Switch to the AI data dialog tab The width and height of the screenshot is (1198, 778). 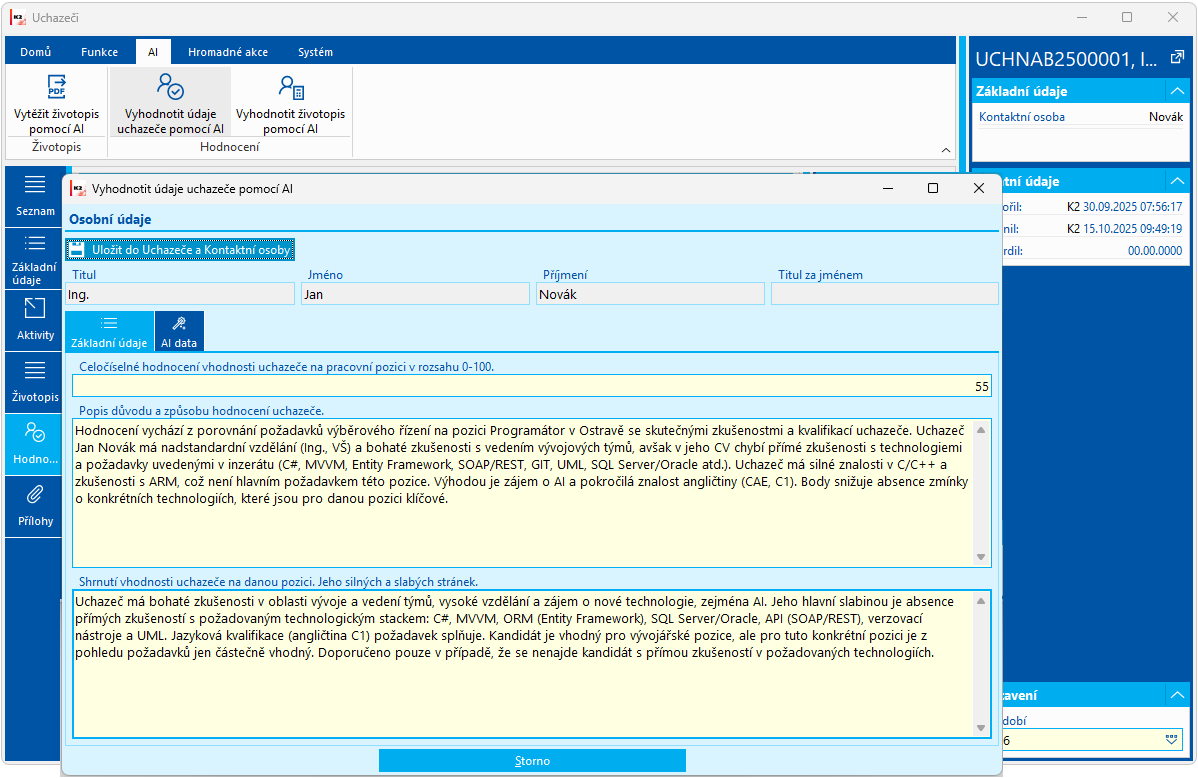pos(179,331)
